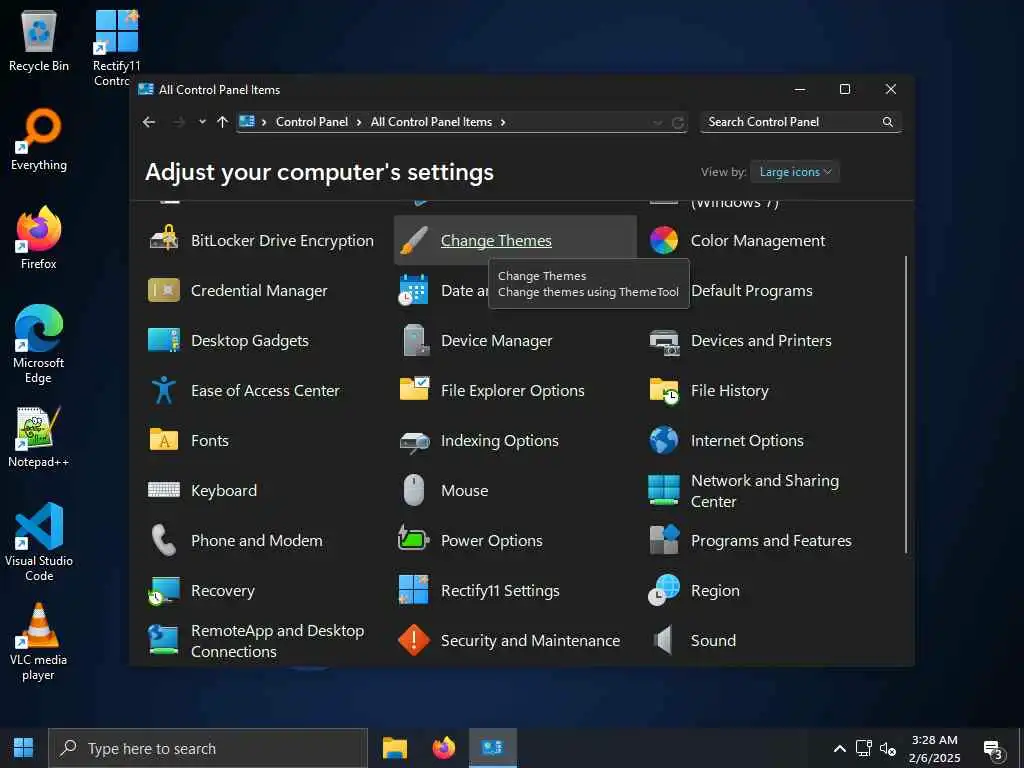
Task: Click the Power Options battery icon
Action: tap(414, 539)
